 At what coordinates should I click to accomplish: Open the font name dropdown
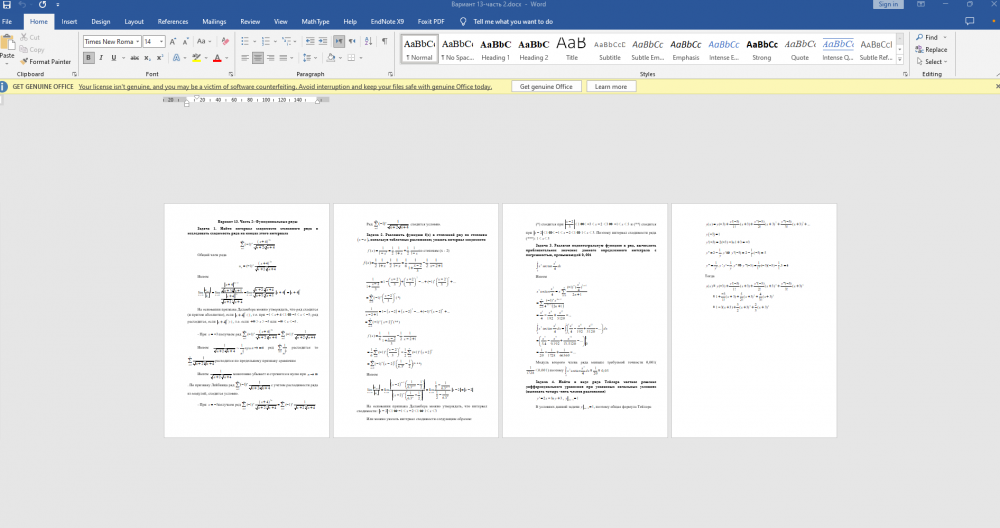138,41
